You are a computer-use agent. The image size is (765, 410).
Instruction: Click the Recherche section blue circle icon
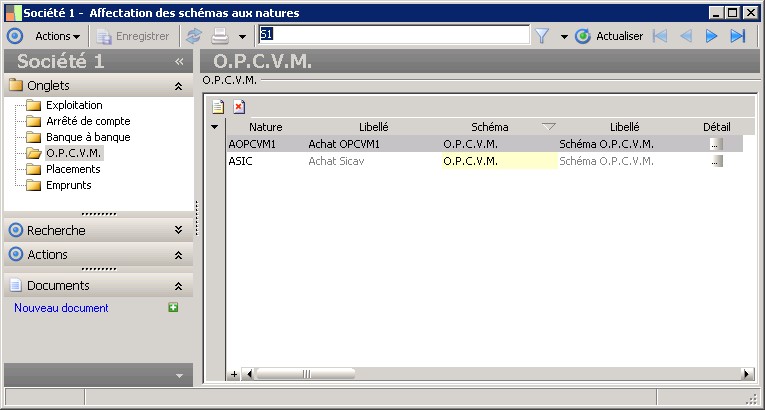click(x=16, y=230)
